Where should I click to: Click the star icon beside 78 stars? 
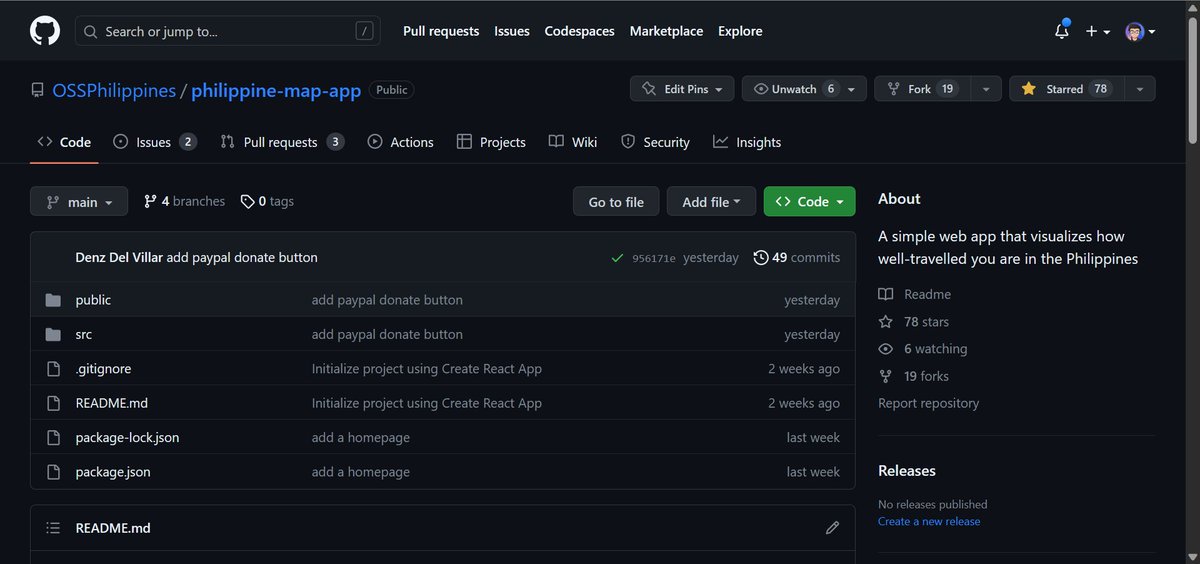coord(885,322)
